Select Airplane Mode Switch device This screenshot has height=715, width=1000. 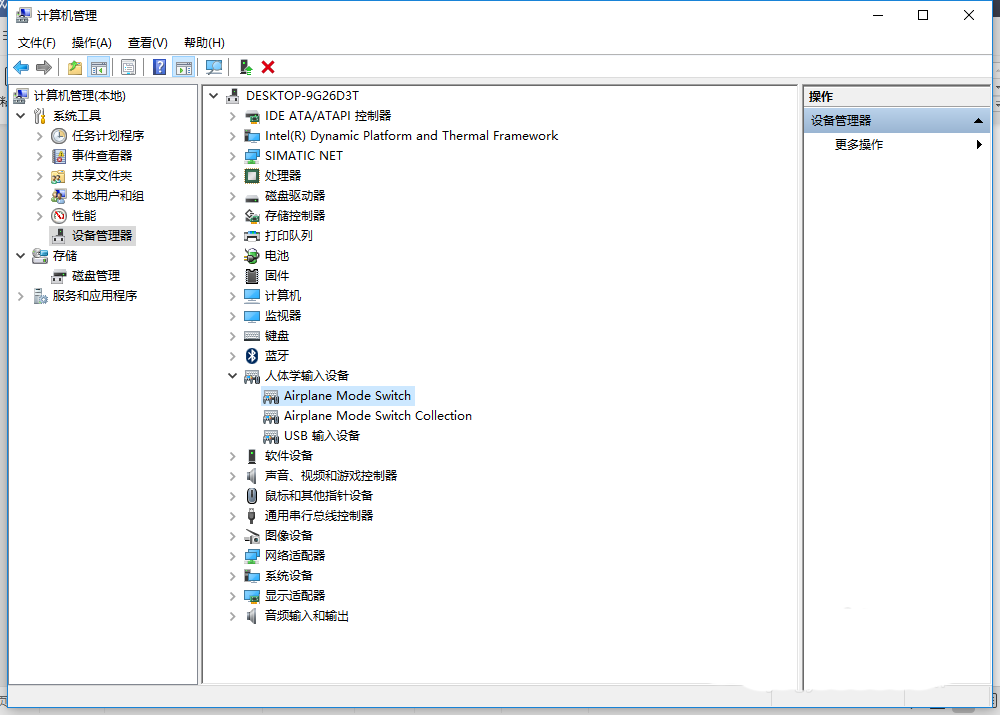click(x=347, y=396)
